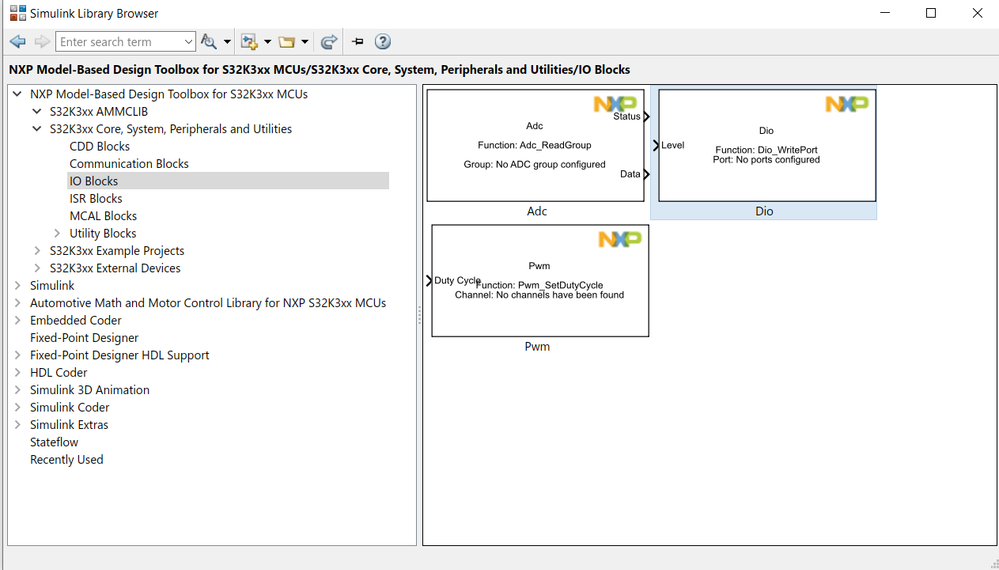999x570 pixels.
Task: Collapse the S32K3xx AMMCLIB node
Action: 37,111
